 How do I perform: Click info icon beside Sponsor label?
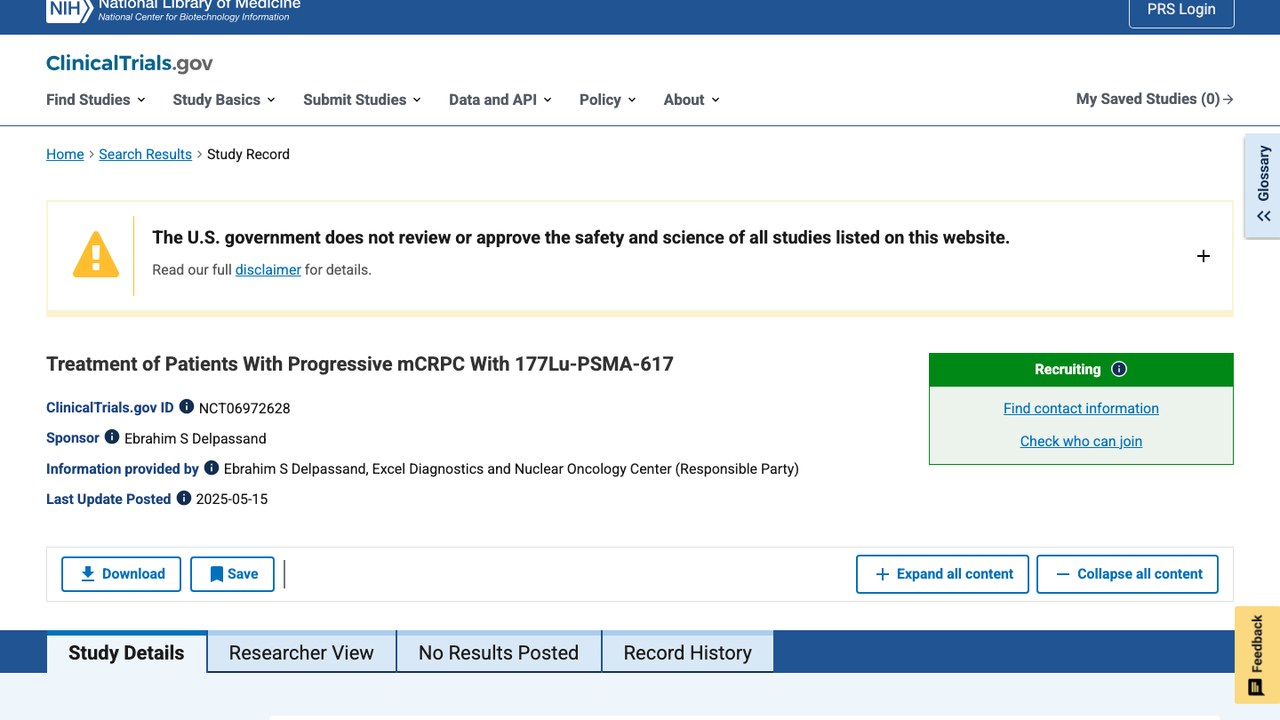(x=112, y=437)
